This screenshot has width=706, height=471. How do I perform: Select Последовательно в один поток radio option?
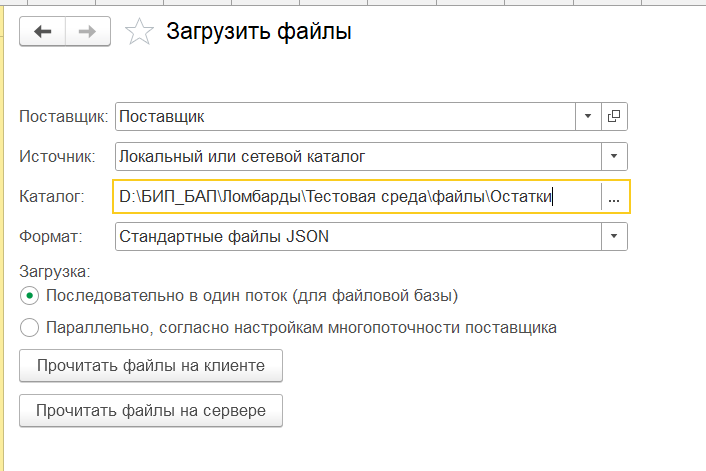coord(29,296)
